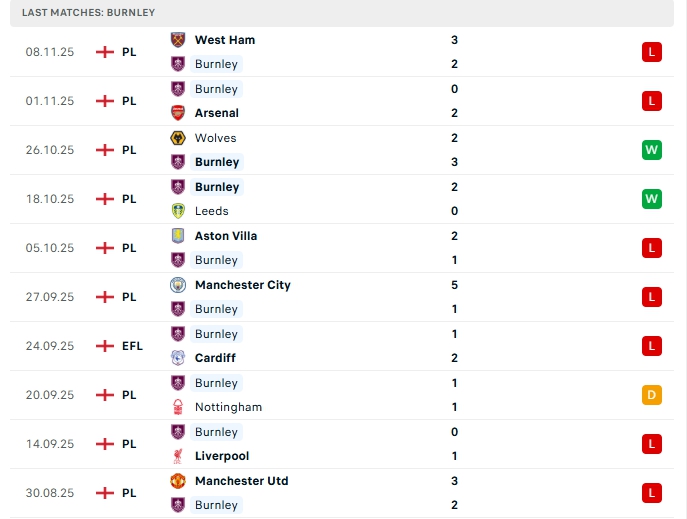The height and width of the screenshot is (519, 687).
Task: Click the Liverpool club crest
Action: (178, 456)
